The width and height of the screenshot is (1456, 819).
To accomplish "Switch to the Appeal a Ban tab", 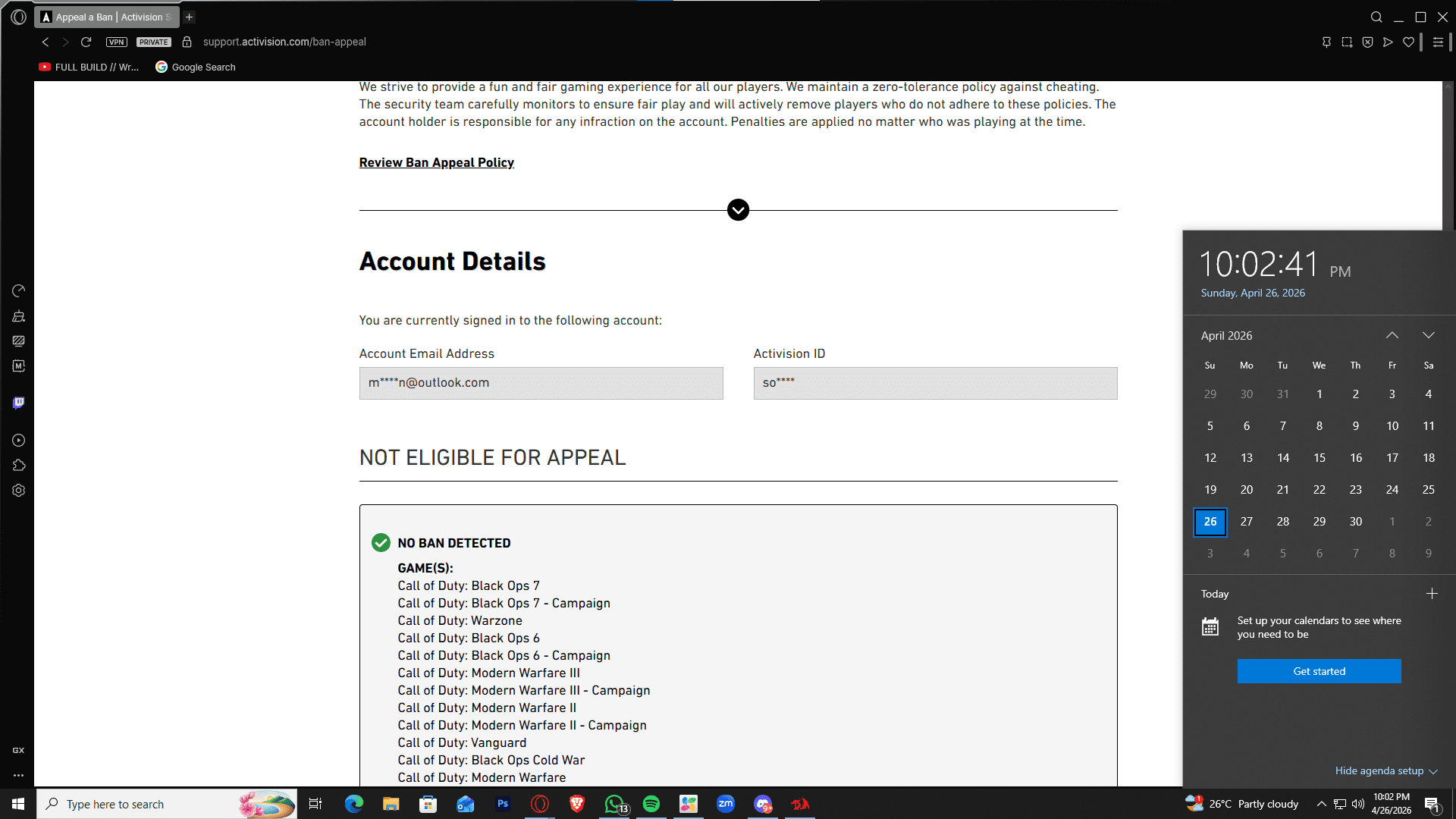I will pos(106,17).
